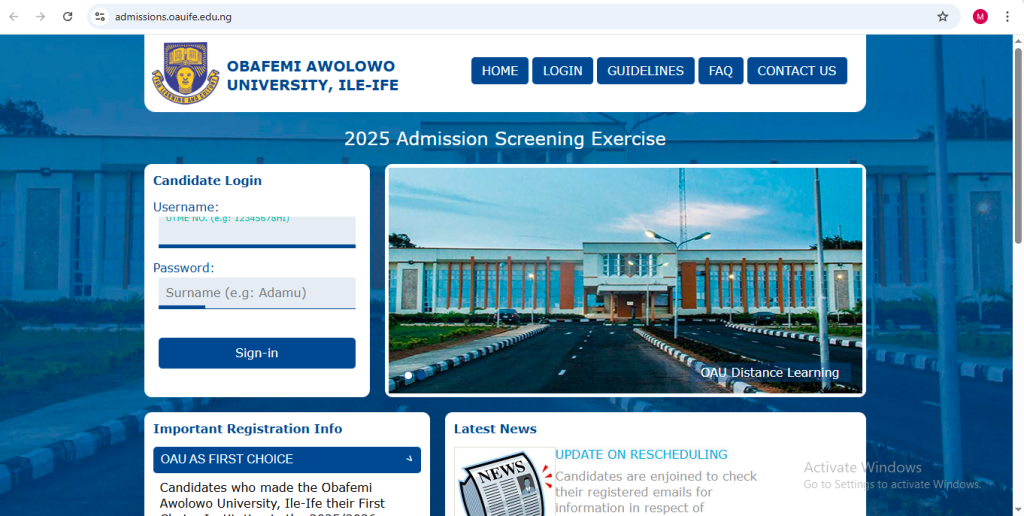The image size is (1024, 516).
Task: Click the scrollbar up arrow
Action: [x=1017, y=40]
